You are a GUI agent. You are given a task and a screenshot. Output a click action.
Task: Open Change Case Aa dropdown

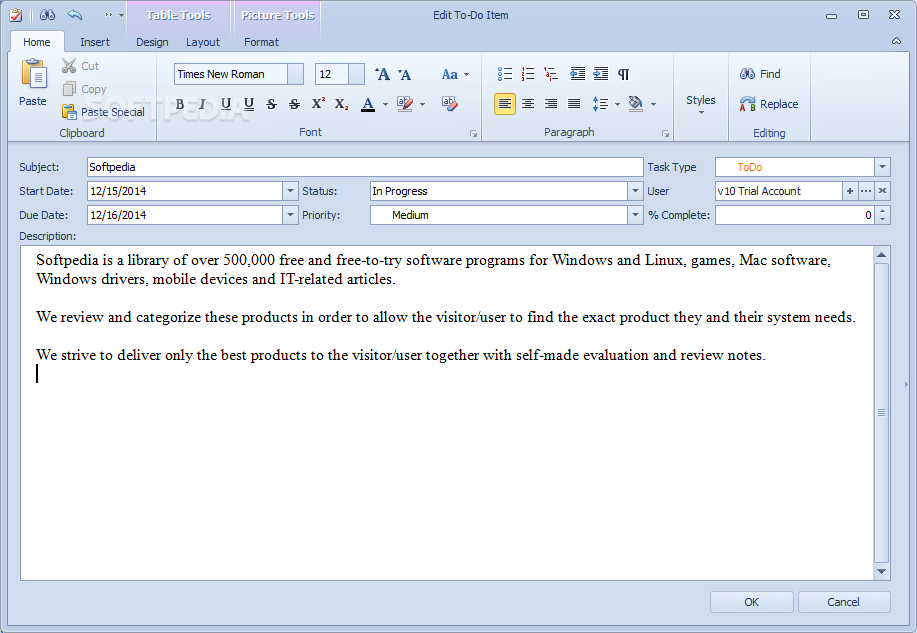[x=455, y=74]
